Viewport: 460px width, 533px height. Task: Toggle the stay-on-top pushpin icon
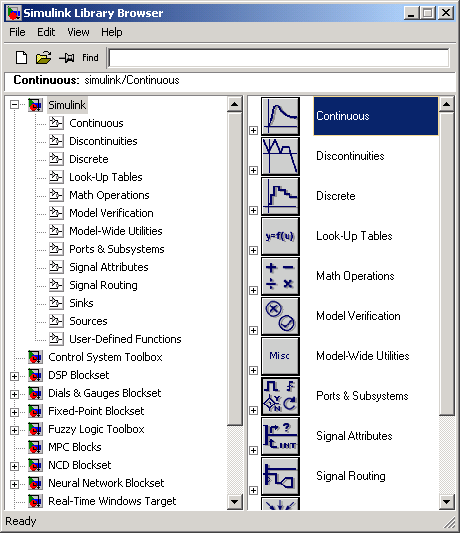[67, 58]
